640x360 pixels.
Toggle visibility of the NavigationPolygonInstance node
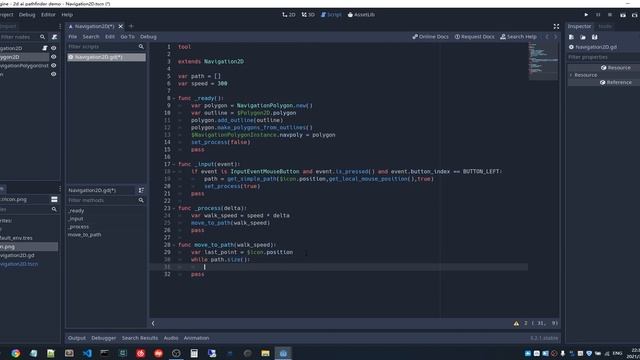[53, 66]
